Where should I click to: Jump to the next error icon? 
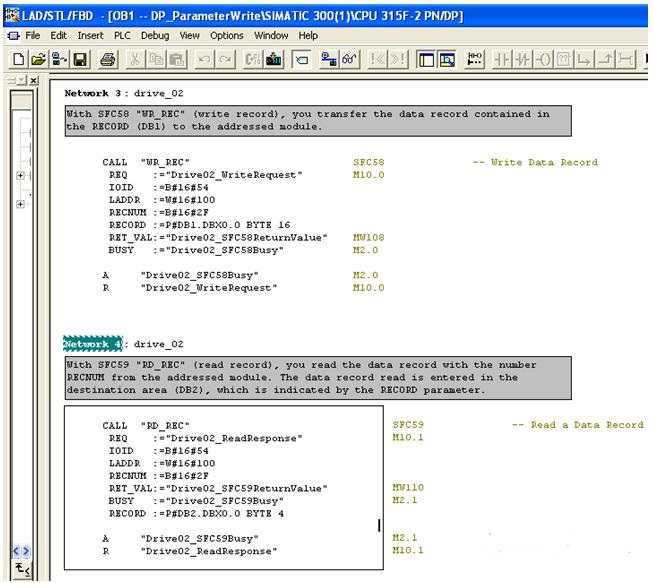coord(398,60)
